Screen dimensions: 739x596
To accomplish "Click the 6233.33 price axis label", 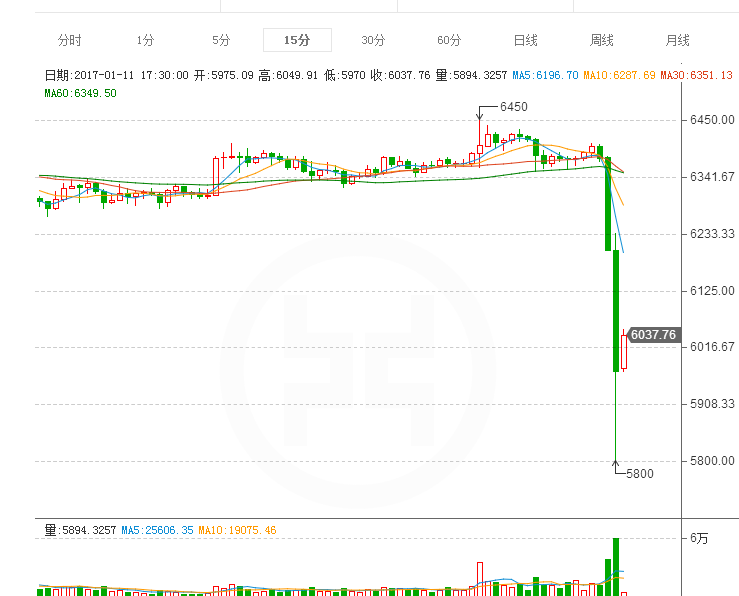I will pos(712,234).
